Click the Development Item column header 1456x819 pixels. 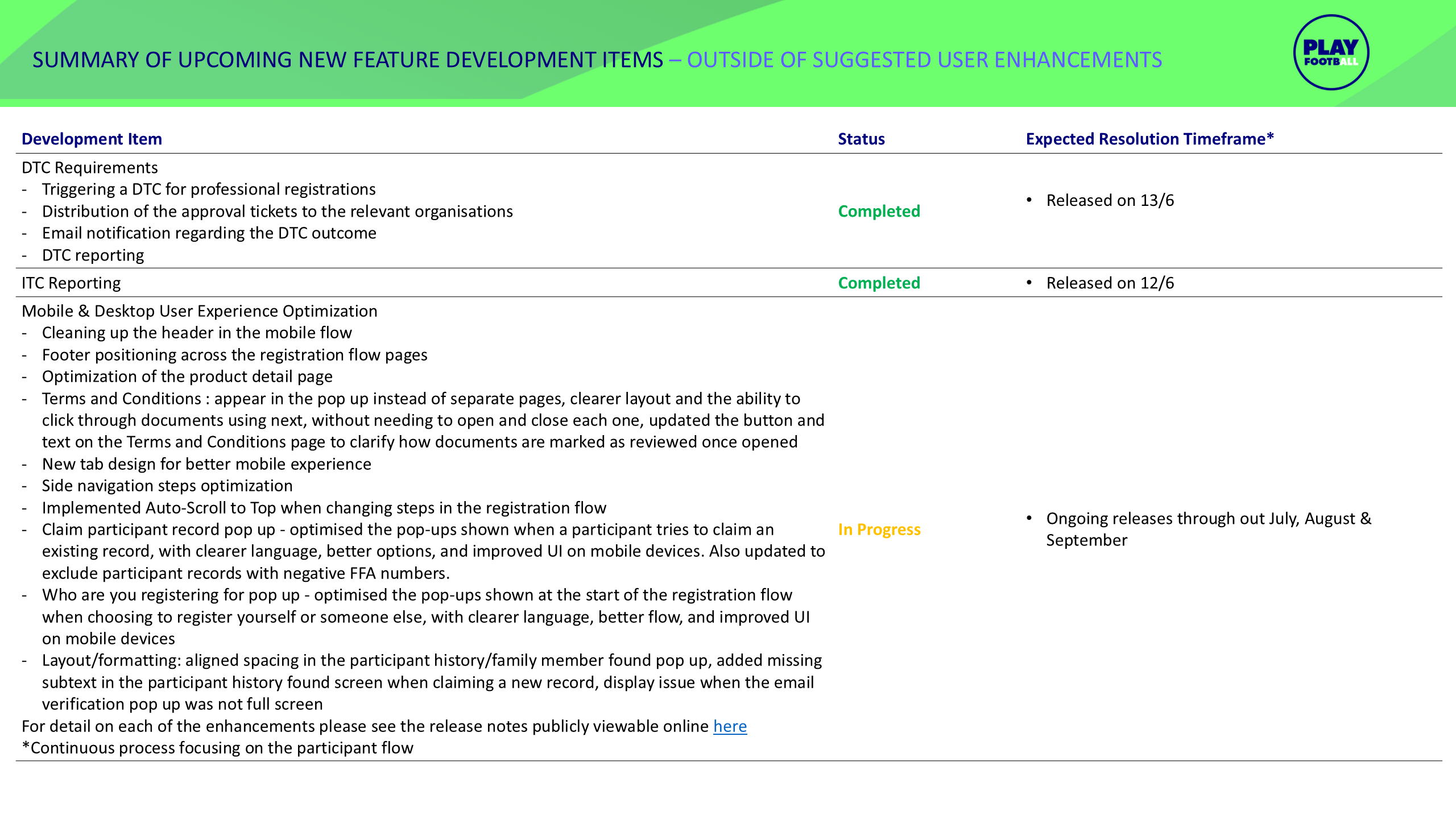[92, 139]
